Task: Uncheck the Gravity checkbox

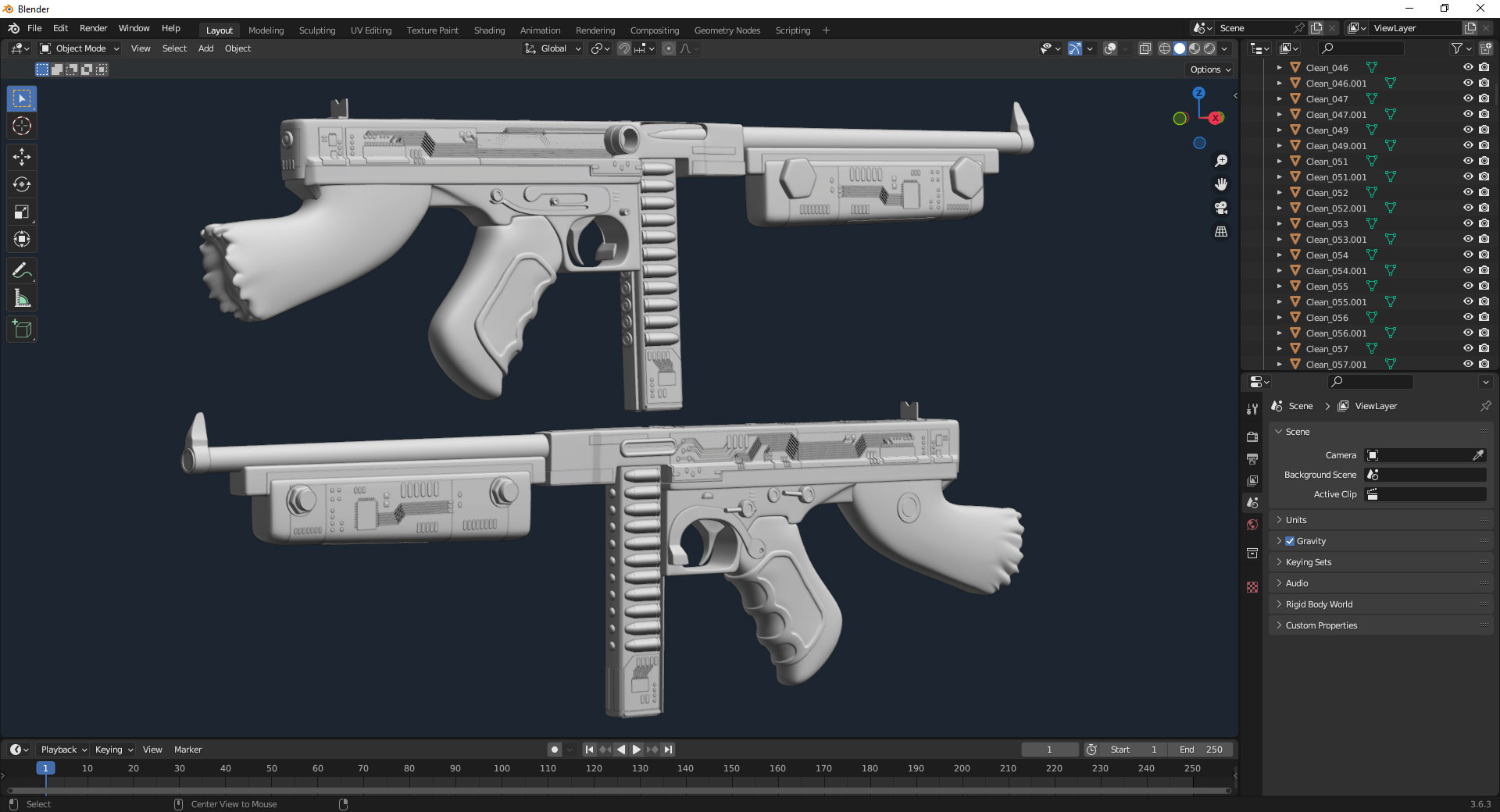Action: click(x=1290, y=541)
